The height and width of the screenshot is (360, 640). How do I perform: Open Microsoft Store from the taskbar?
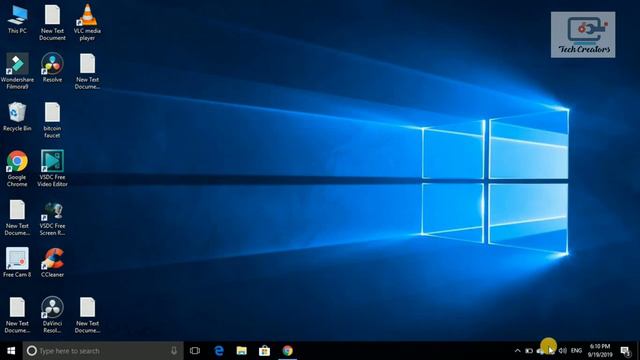click(264, 351)
